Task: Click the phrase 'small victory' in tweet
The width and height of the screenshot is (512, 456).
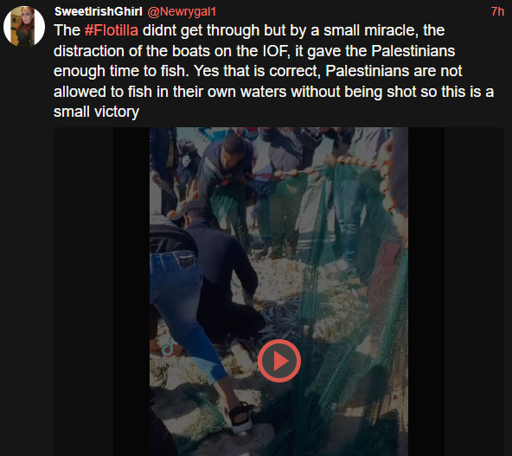Action: (x=96, y=112)
